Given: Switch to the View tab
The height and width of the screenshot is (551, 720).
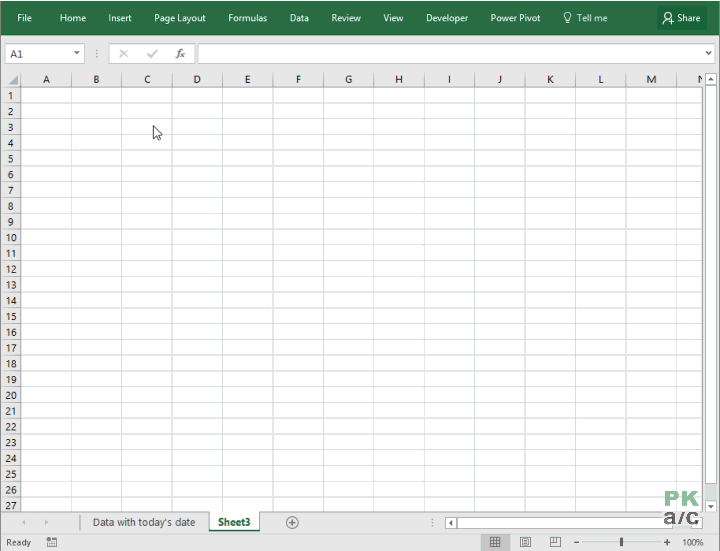Looking at the screenshot, I should 393,18.
